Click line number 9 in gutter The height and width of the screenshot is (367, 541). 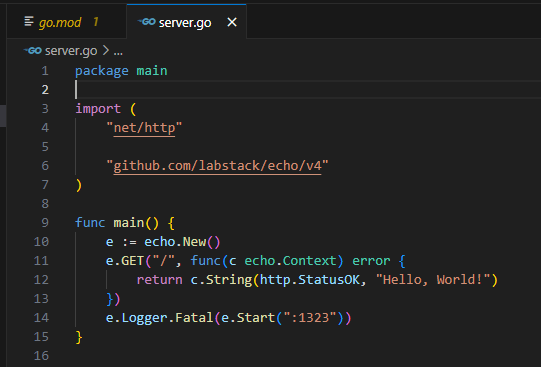pyautogui.click(x=45, y=222)
